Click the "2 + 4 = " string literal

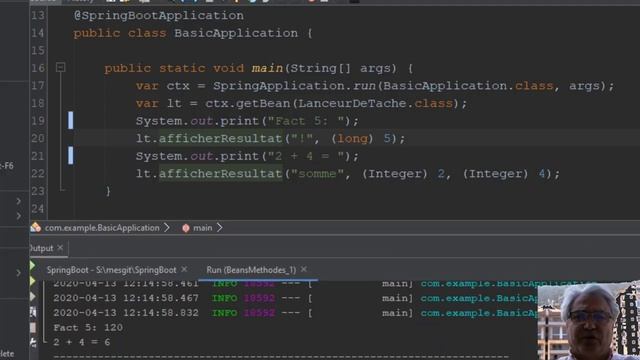coord(306,156)
